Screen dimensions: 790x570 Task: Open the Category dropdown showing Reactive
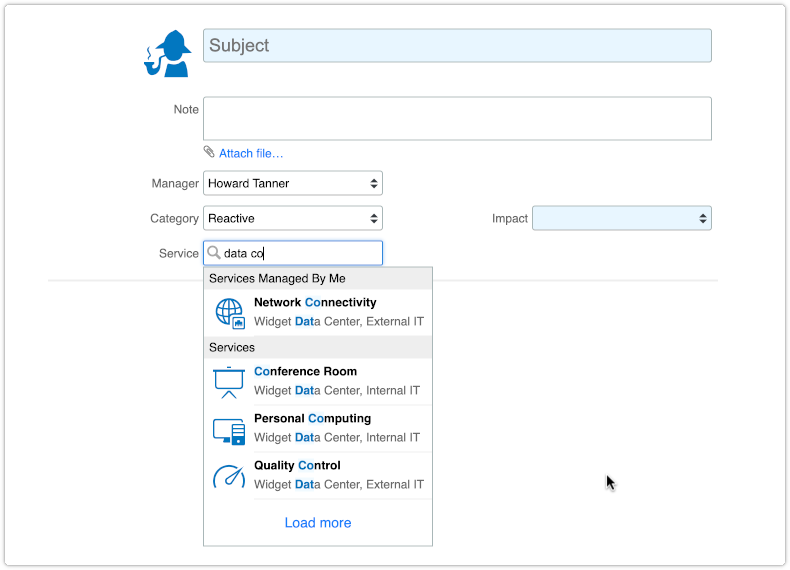pos(293,218)
